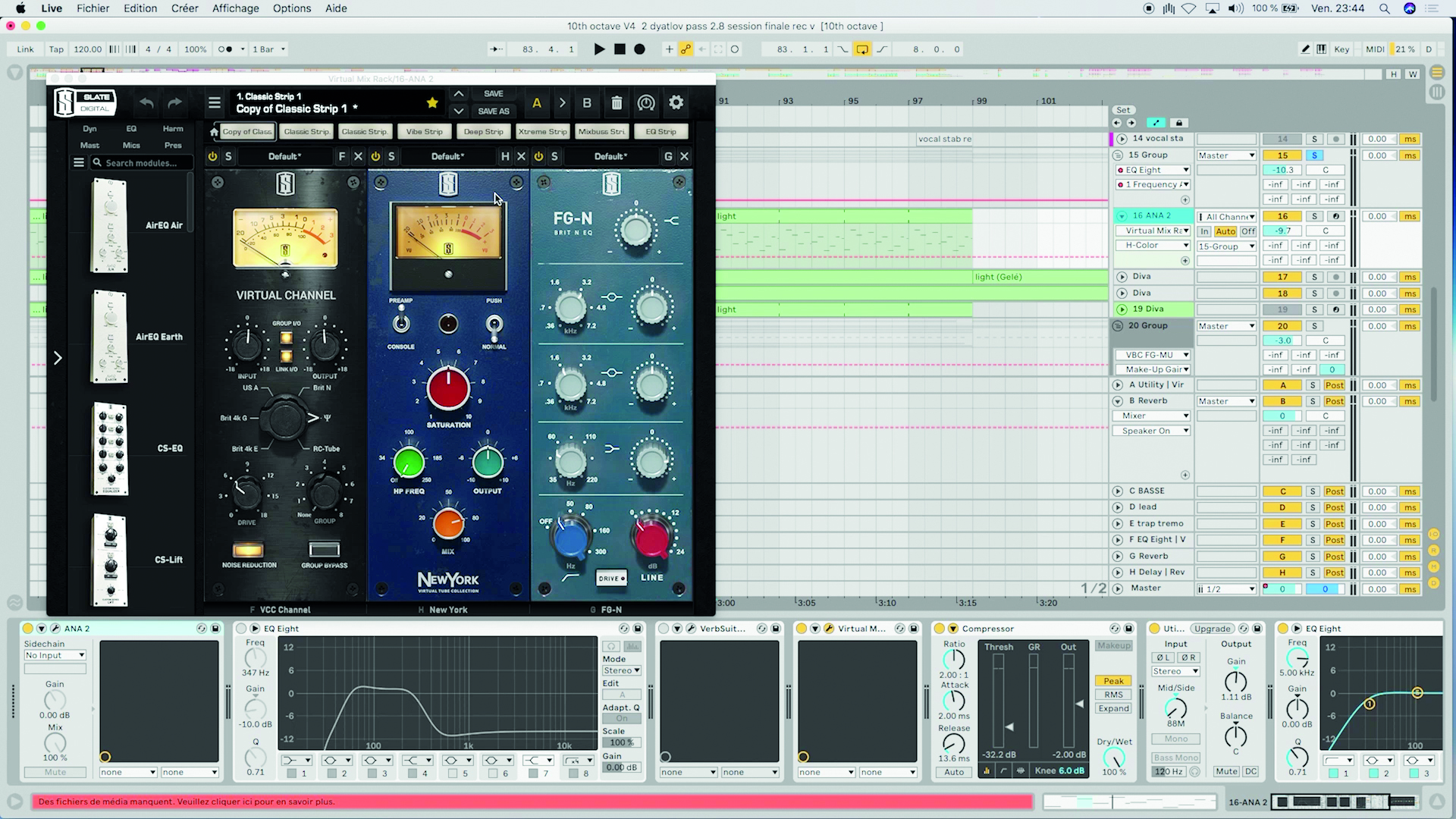This screenshot has height=819, width=1456.
Task: Click the trash icon in the rack header
Action: tap(617, 102)
